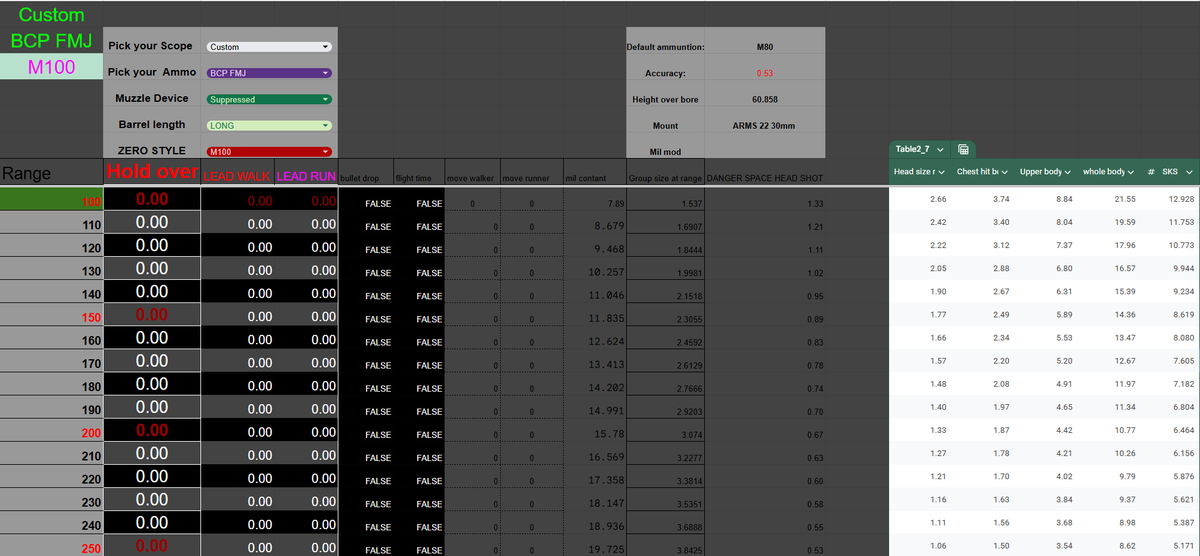Select the danger space value 0.70

(765, 410)
